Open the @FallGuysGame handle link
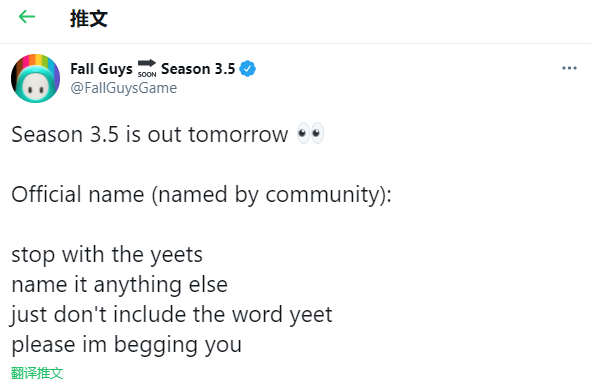591x387 pixels. (x=124, y=88)
